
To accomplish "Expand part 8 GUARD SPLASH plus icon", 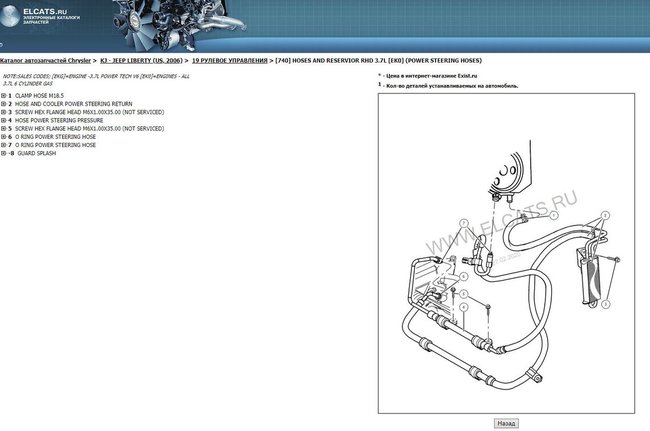I will point(4,154).
